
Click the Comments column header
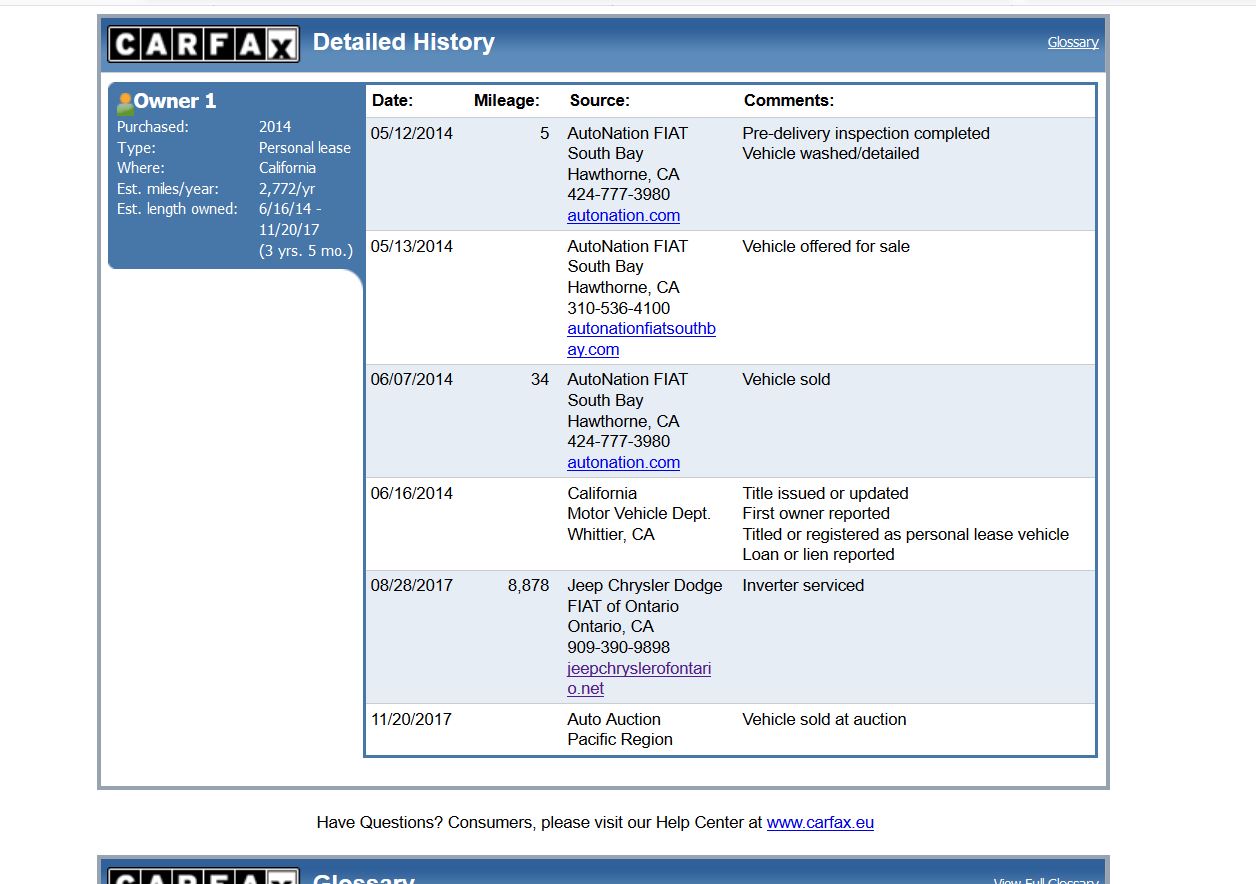[788, 100]
